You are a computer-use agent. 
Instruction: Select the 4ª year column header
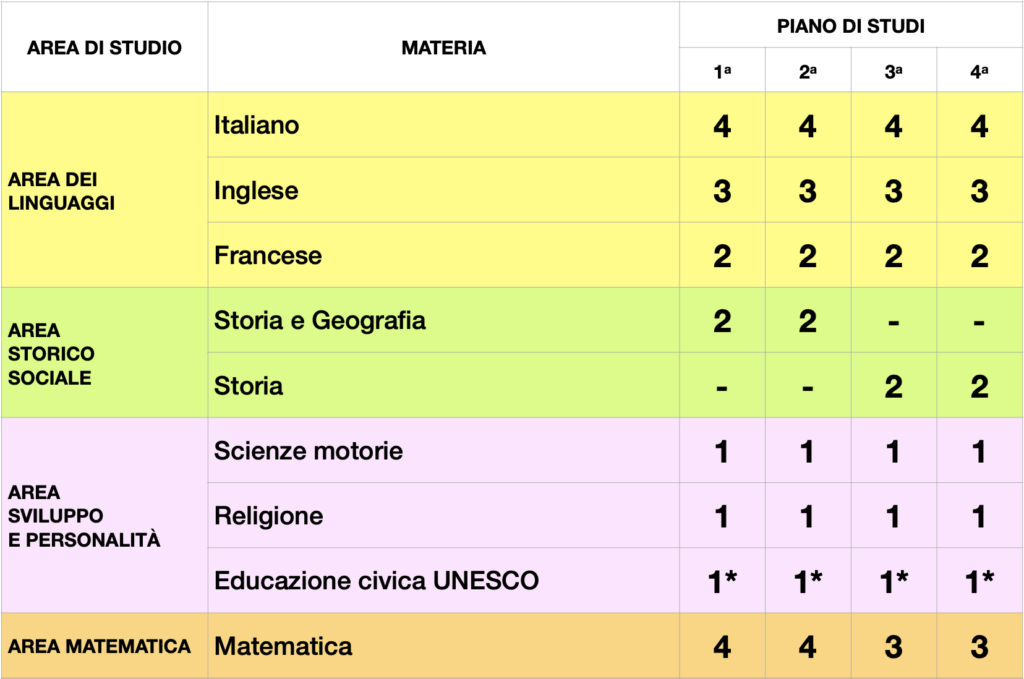pyautogui.click(x=979, y=72)
